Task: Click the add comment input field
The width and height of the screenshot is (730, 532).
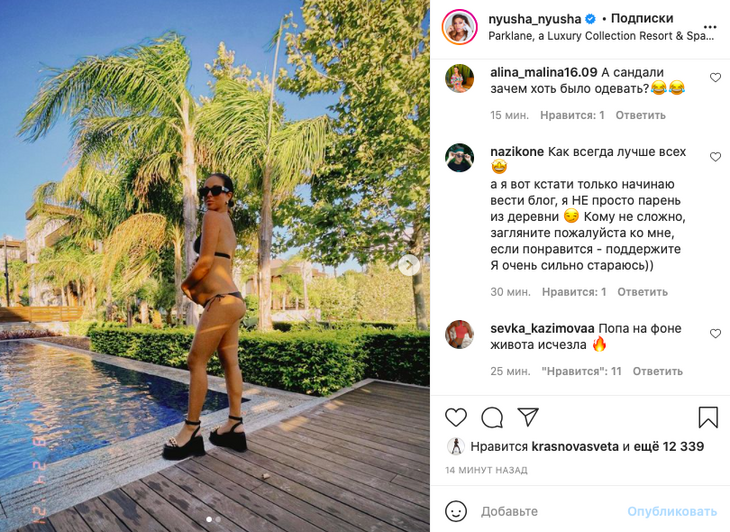Action: [x=549, y=512]
